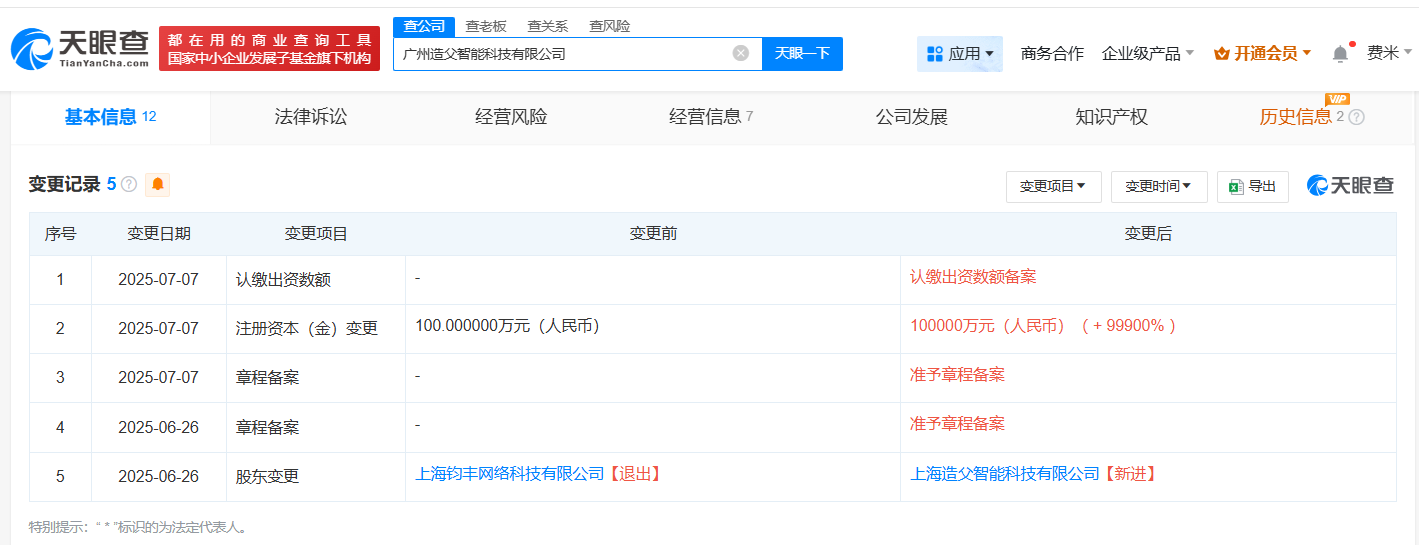Open the 开通会员 dropdown
This screenshot has height=545, width=1419.
[1262, 53]
